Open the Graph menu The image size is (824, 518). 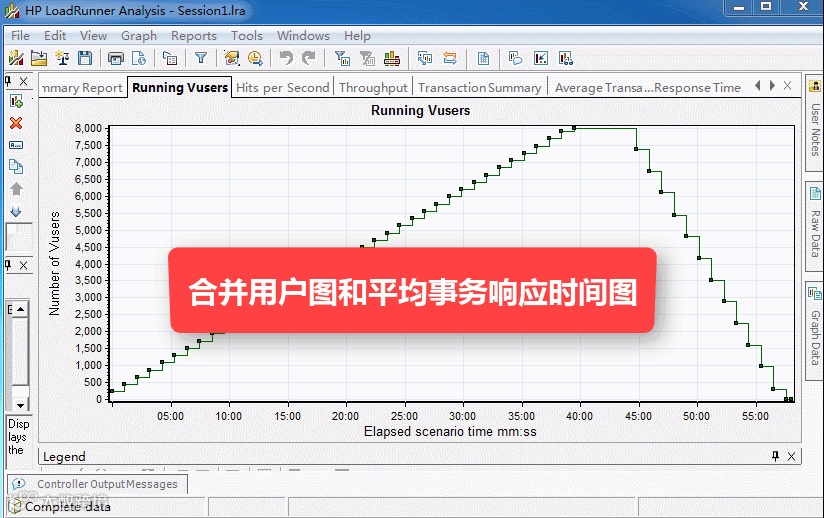(139, 36)
